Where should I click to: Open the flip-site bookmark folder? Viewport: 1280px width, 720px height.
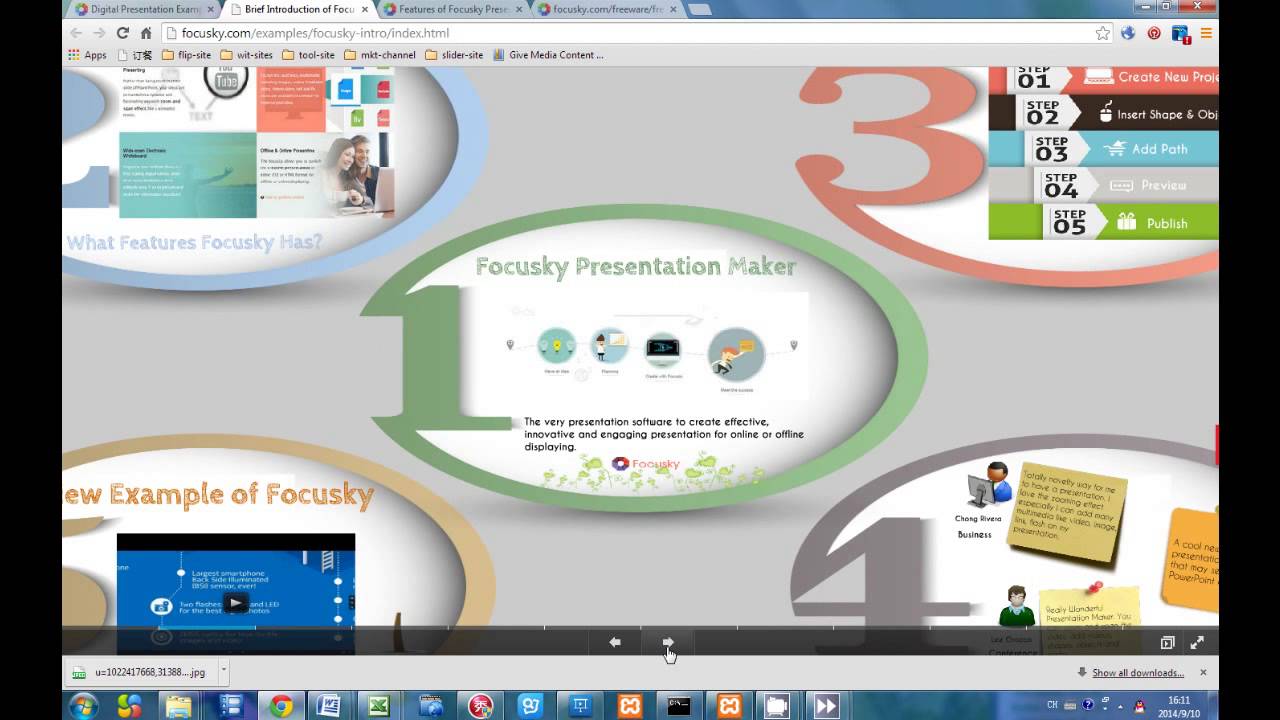(x=186, y=55)
